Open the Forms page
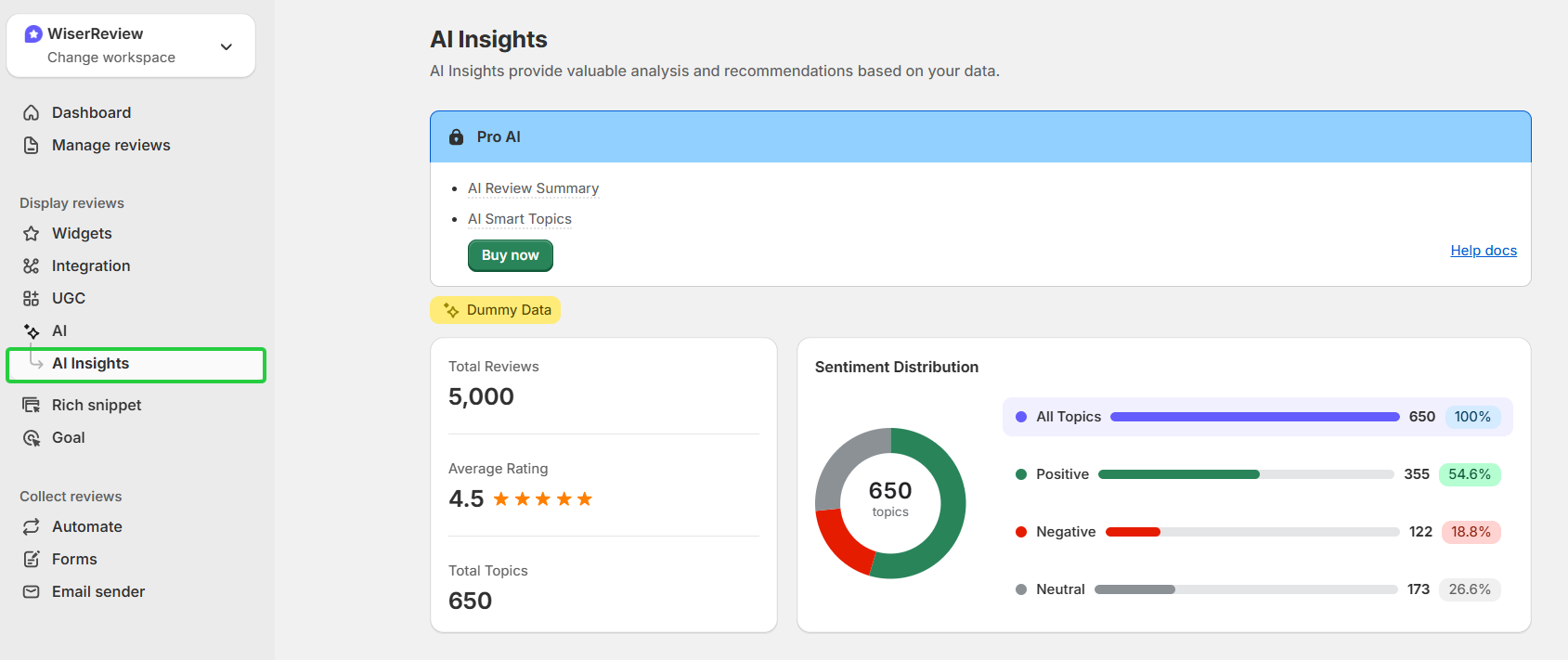 tap(74, 559)
